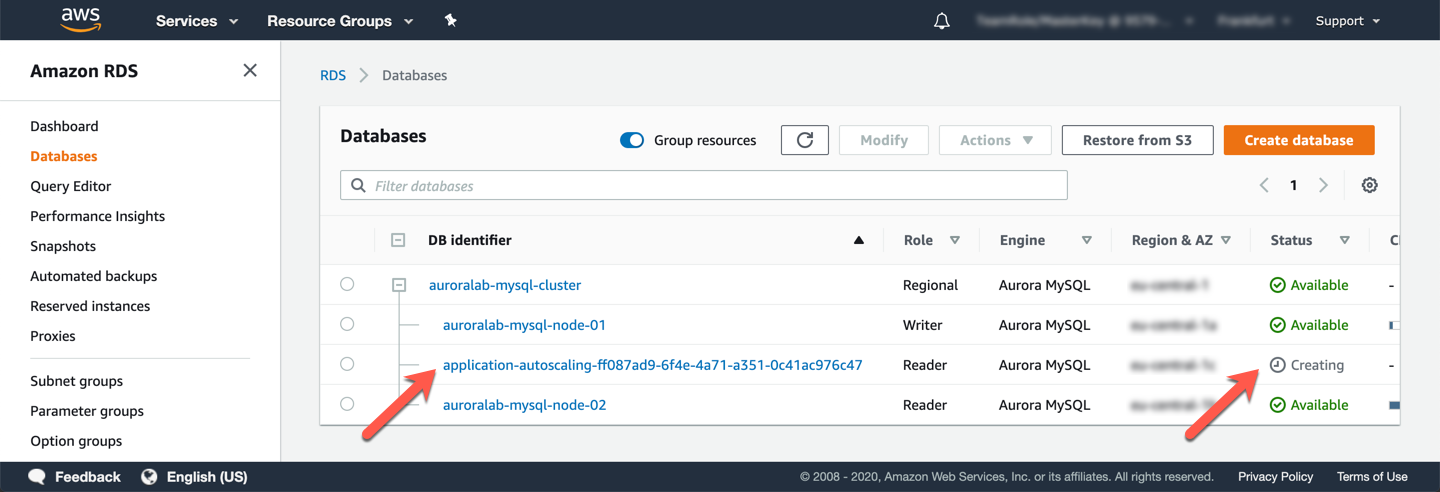The image size is (1440, 492).
Task: Refresh the databases list
Action: pyautogui.click(x=805, y=140)
